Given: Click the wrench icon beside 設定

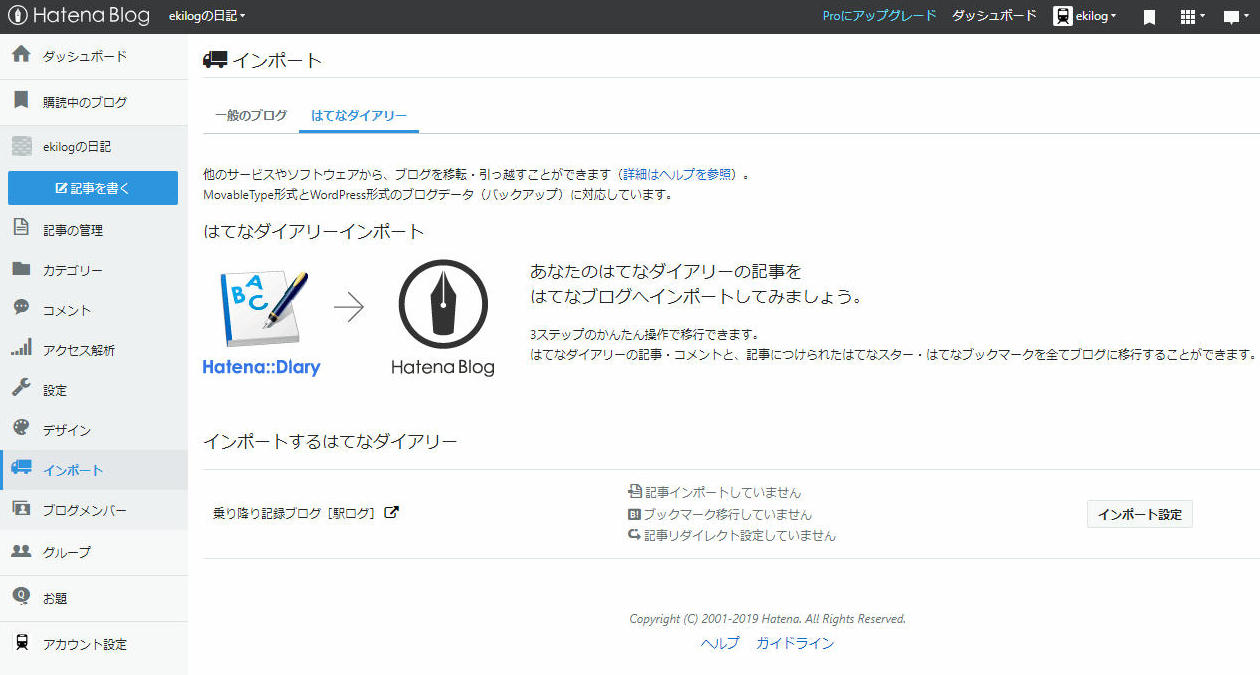Looking at the screenshot, I should 21,388.
